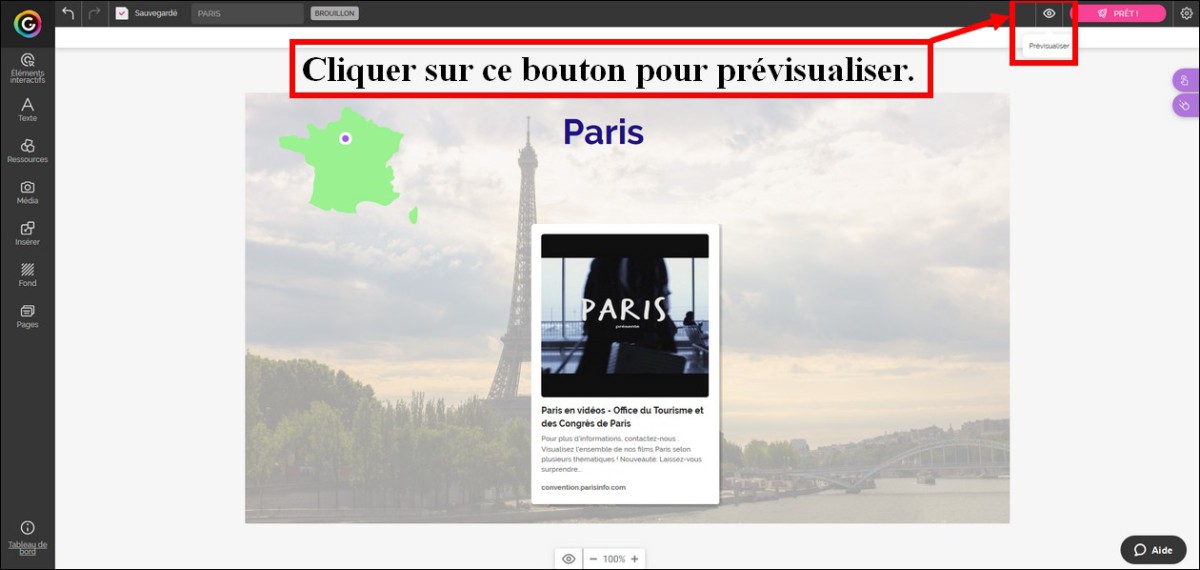Open the Aide chat button
Image resolution: width=1200 pixels, height=570 pixels.
pyautogui.click(x=1153, y=550)
